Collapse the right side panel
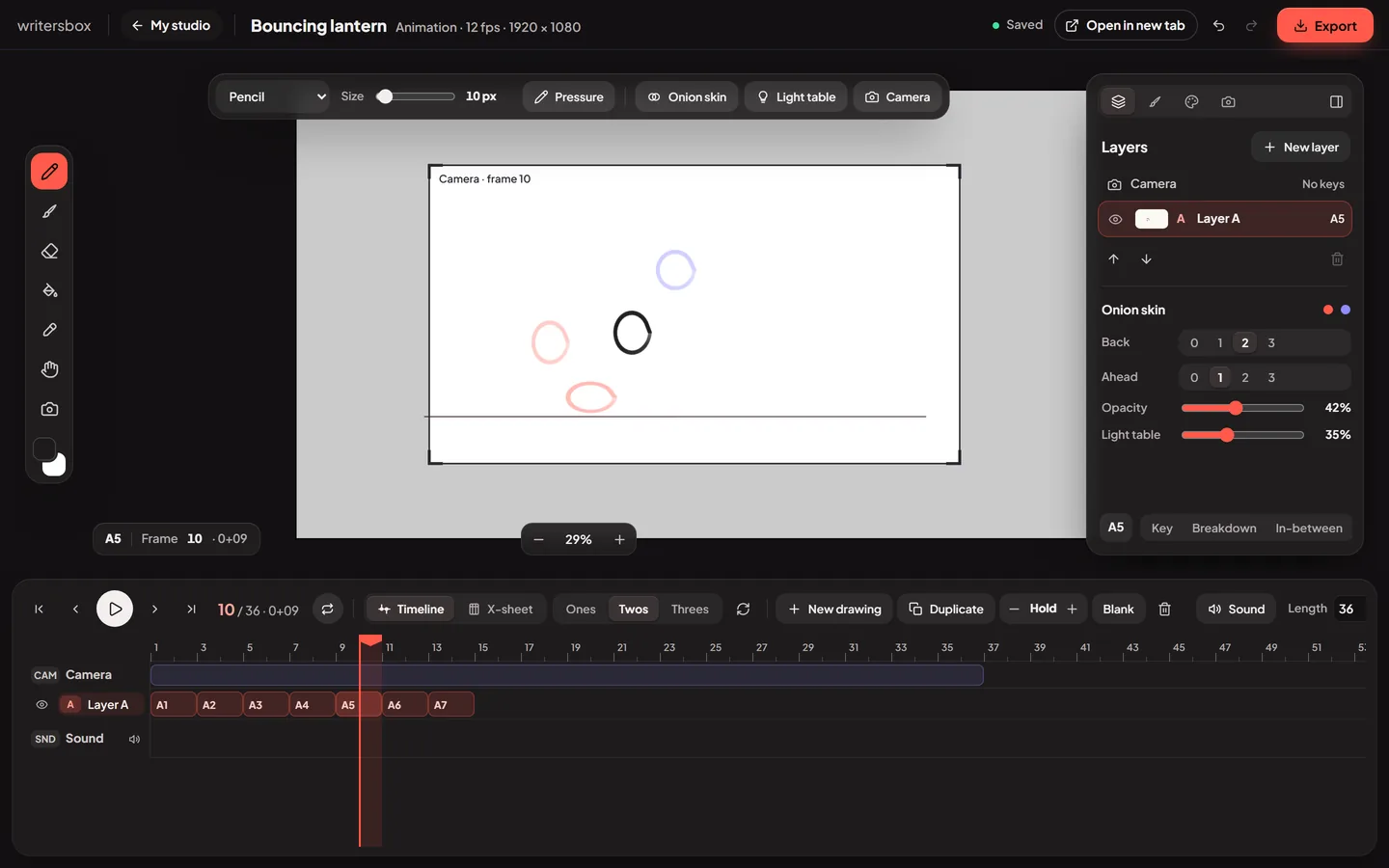The height and width of the screenshot is (868, 1389). pyautogui.click(x=1336, y=101)
